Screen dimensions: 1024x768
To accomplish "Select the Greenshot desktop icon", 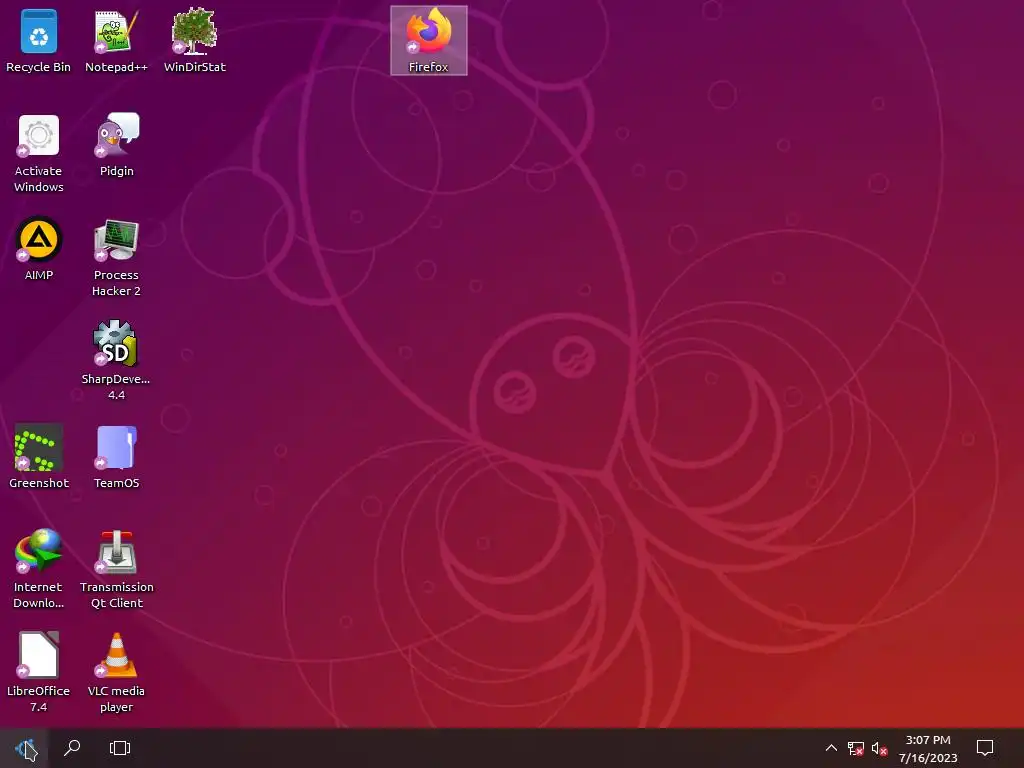I will click(x=39, y=456).
